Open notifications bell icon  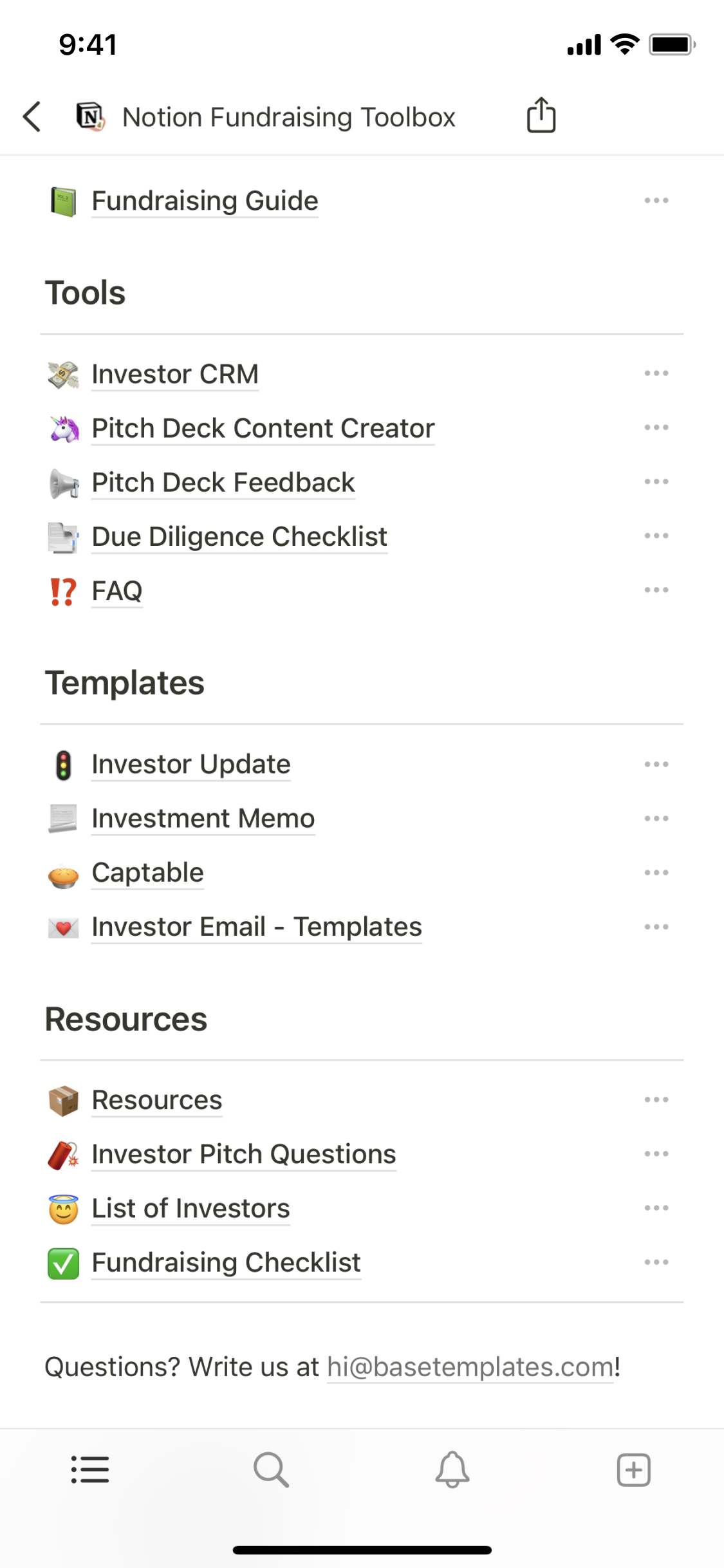click(x=452, y=1470)
